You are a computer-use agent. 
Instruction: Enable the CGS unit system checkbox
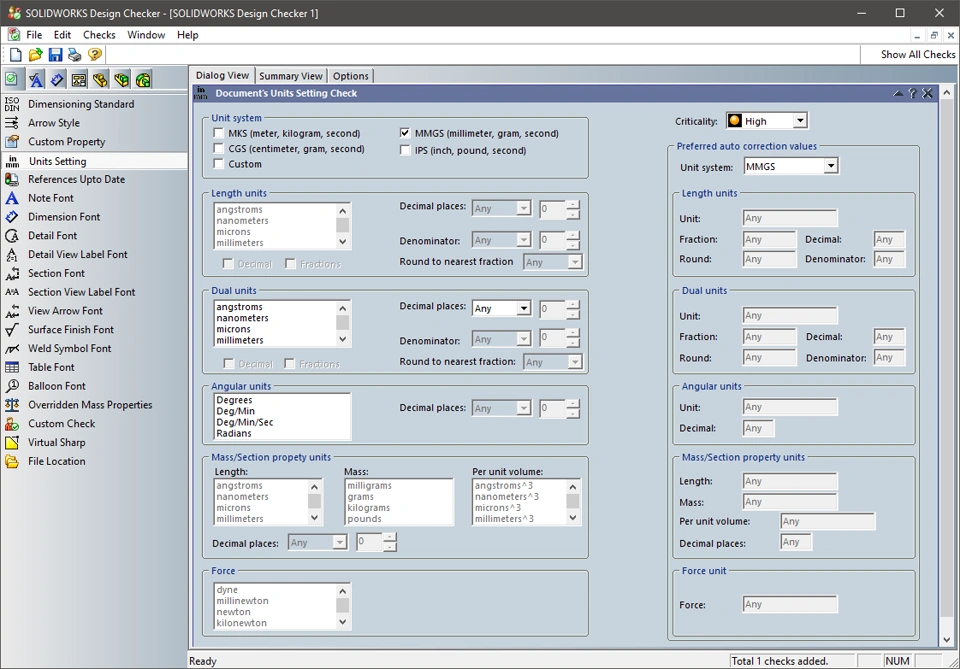click(218, 148)
